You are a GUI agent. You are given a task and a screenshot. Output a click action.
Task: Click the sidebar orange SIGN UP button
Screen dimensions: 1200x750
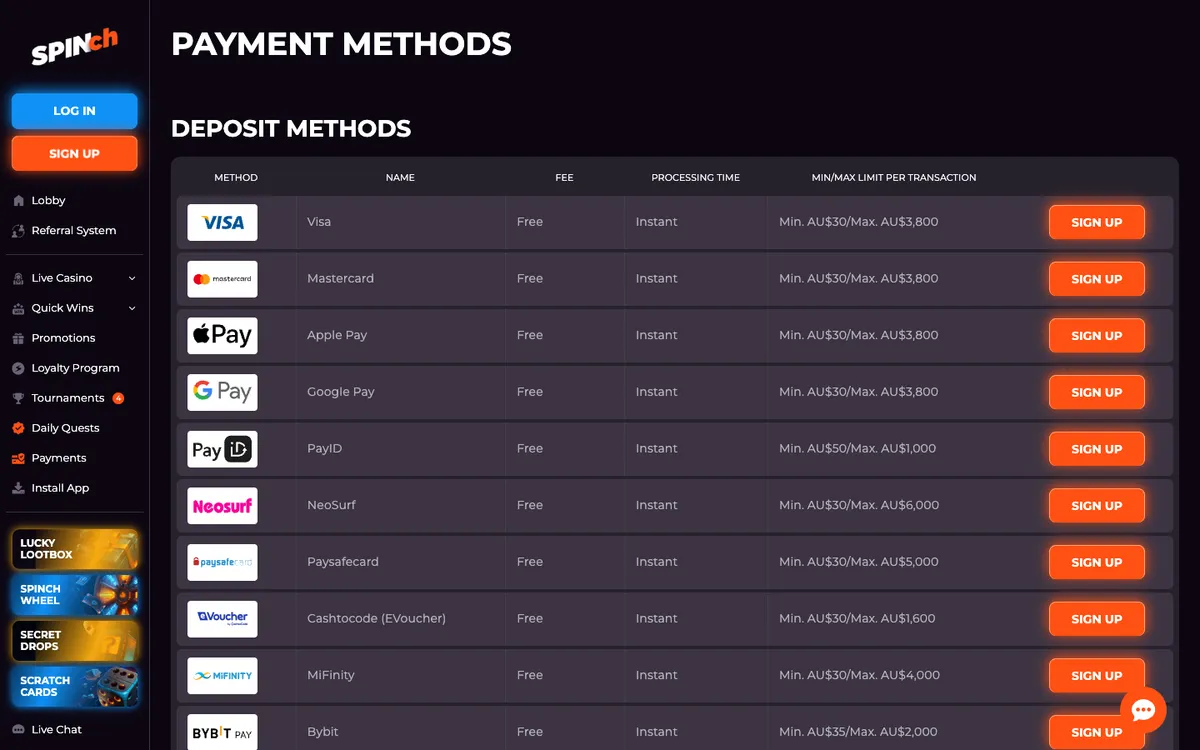pyautogui.click(x=75, y=154)
